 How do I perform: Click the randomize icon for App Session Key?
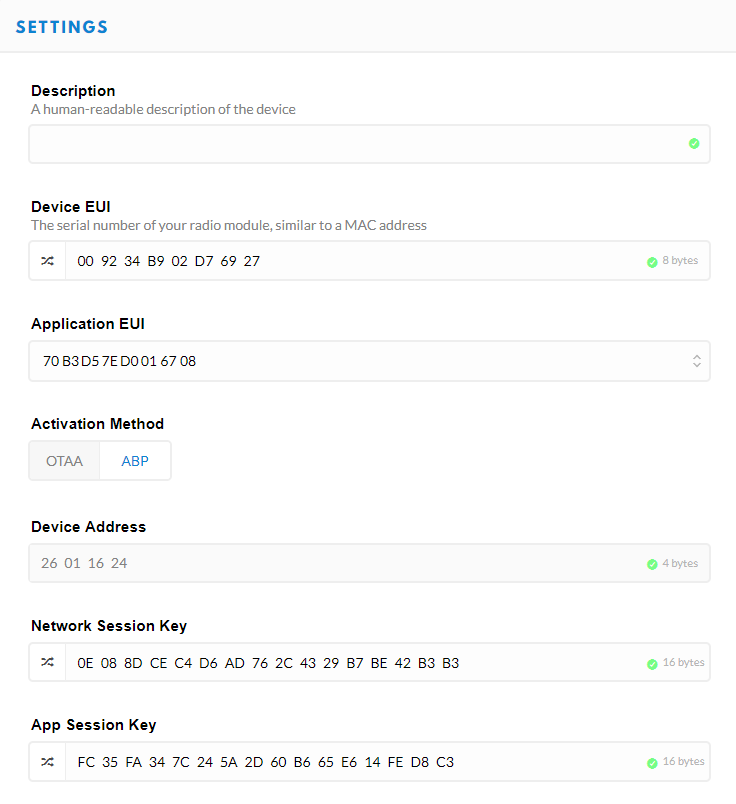(48, 761)
